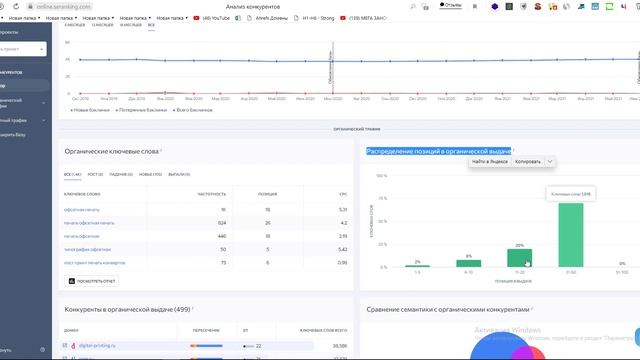Open first Новая папка bookmark folder
This screenshot has height=360, width=640.
(24, 18)
